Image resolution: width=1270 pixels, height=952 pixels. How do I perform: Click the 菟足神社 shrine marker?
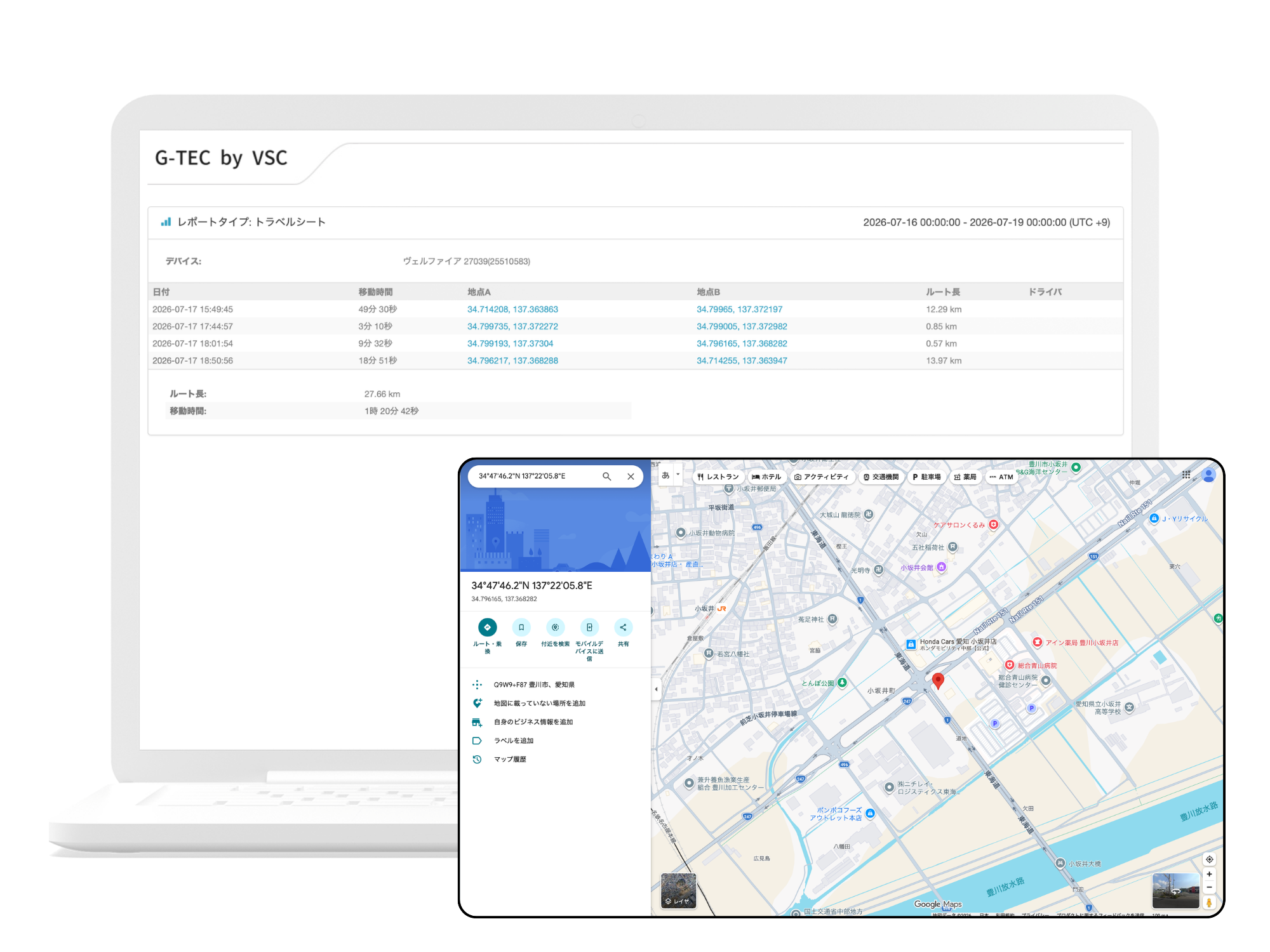coord(832,619)
